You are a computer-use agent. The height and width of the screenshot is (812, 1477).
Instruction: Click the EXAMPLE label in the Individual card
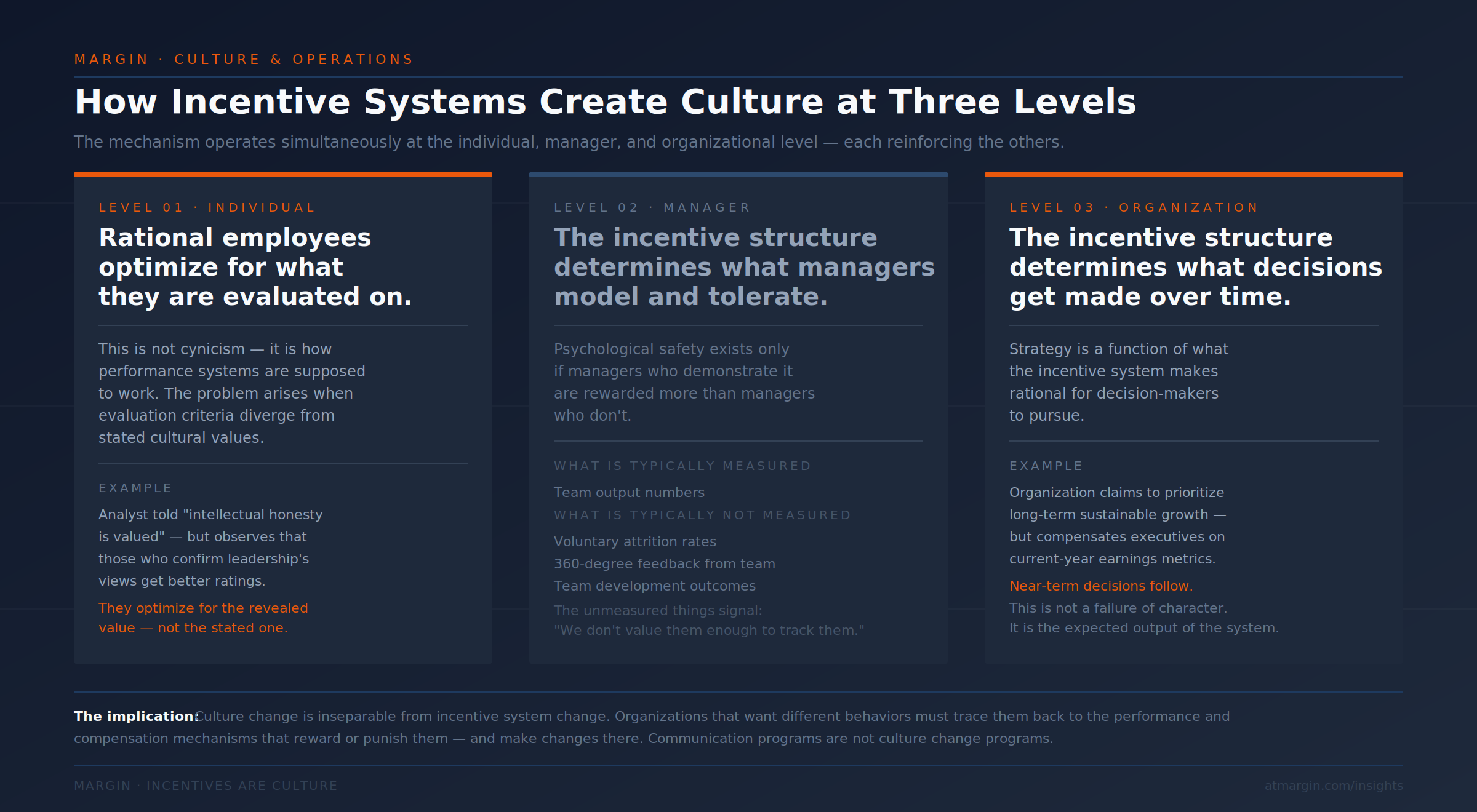point(135,487)
